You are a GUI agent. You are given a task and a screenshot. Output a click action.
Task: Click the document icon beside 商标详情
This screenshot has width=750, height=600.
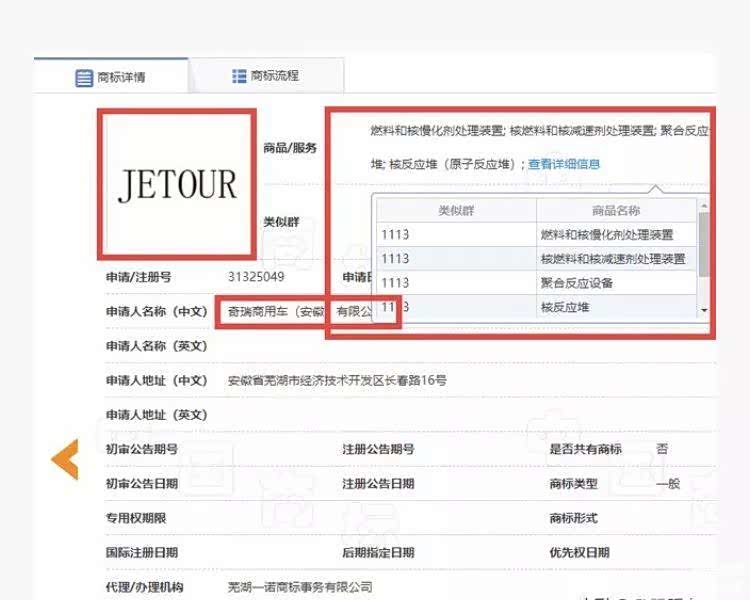pos(85,78)
